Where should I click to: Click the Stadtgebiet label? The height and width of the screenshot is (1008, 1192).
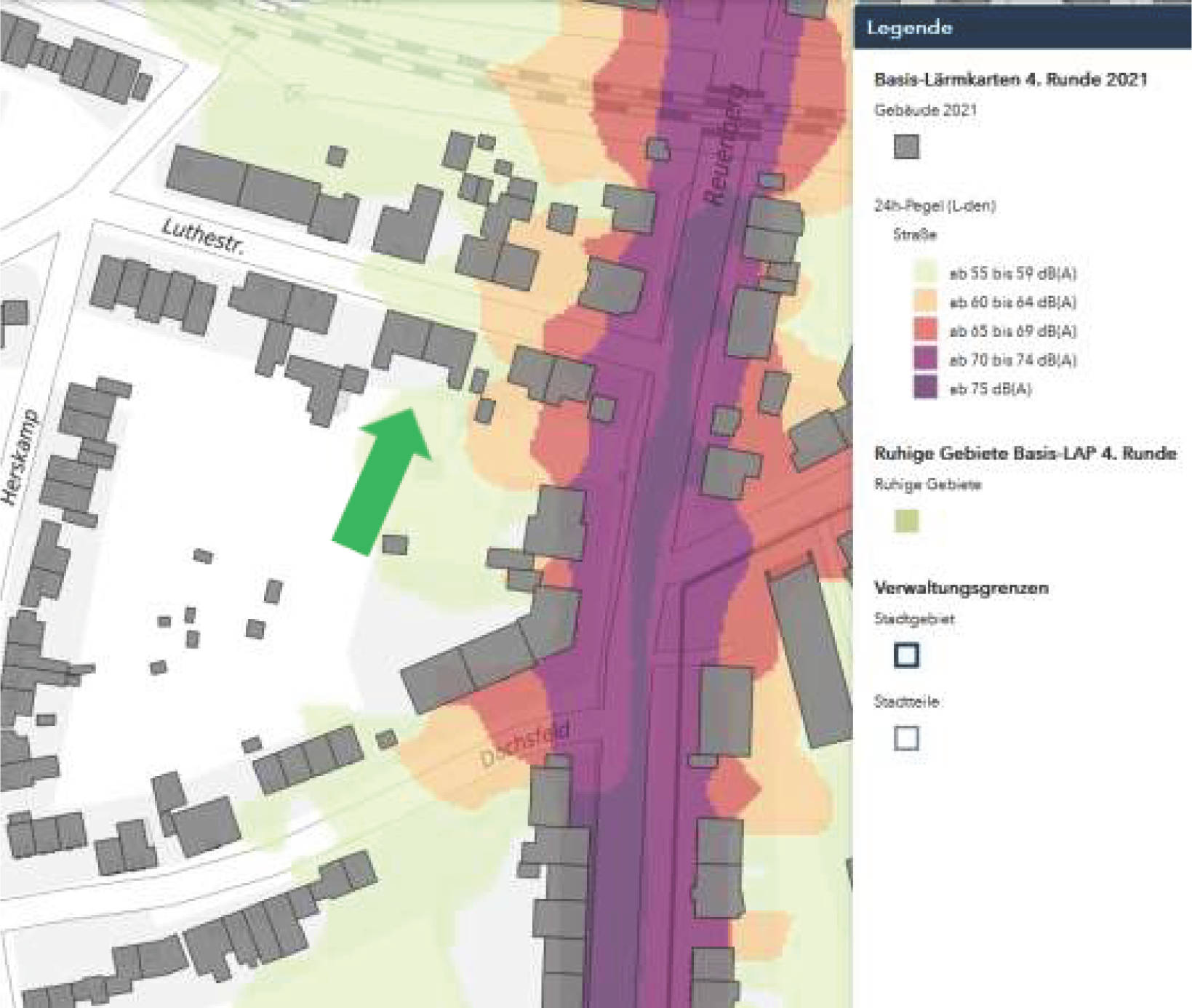pyautogui.click(x=914, y=619)
